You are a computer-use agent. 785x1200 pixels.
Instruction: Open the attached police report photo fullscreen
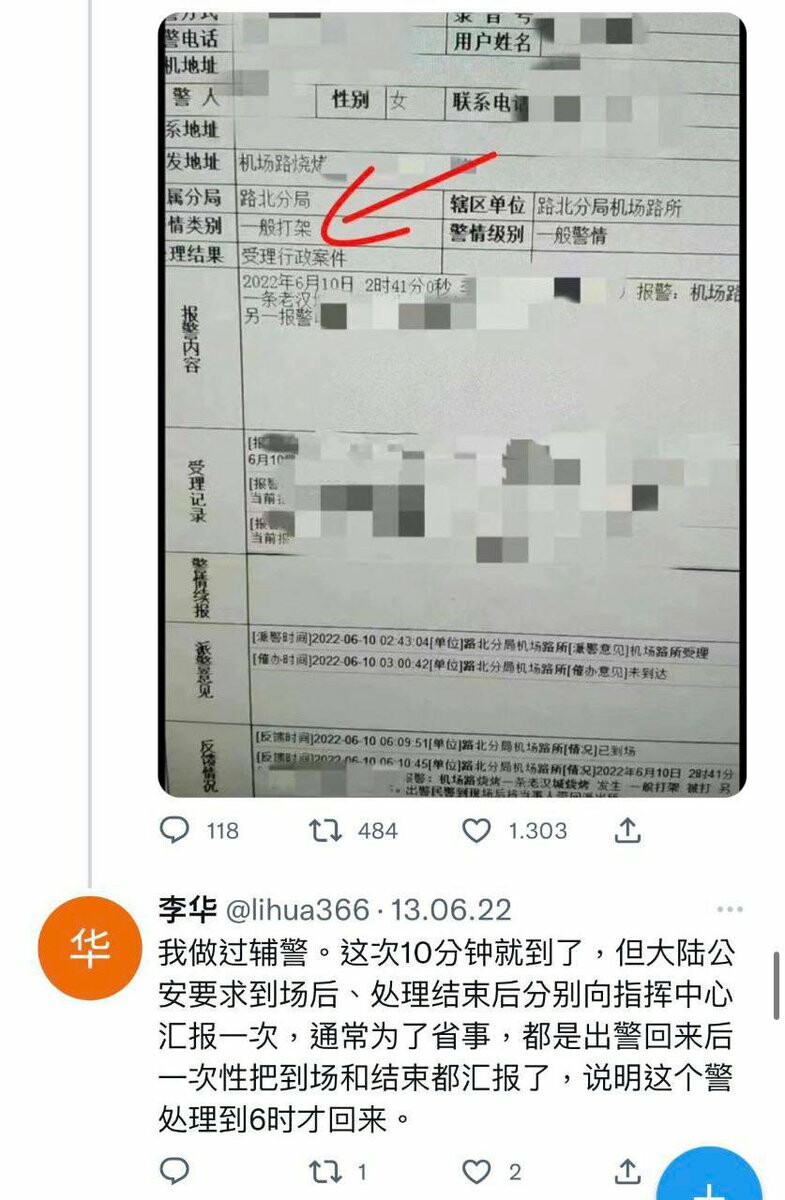(x=452, y=405)
